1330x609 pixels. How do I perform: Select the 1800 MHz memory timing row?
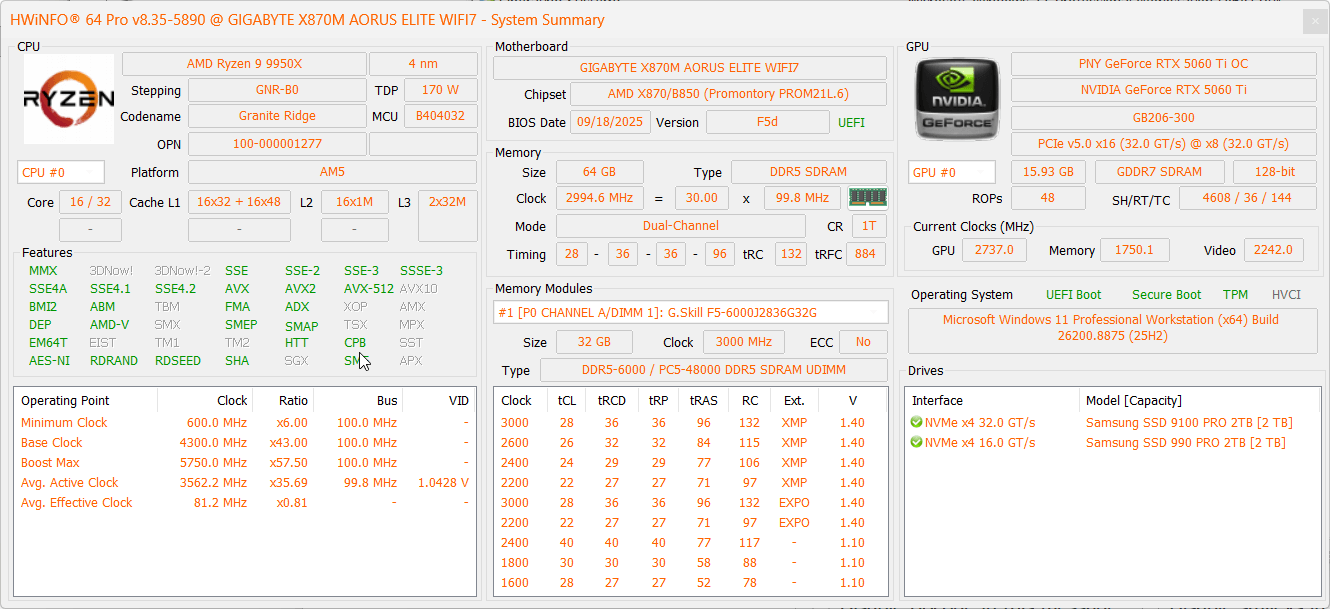click(691, 562)
